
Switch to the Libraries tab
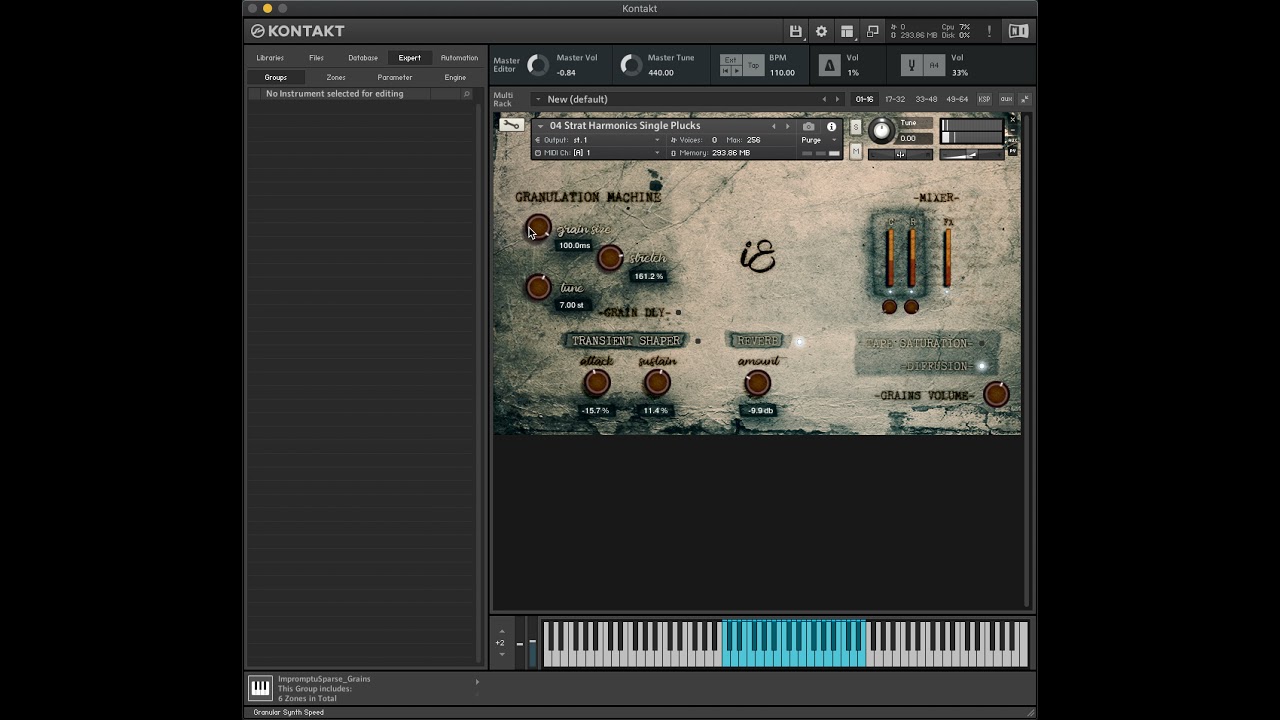pyautogui.click(x=270, y=58)
